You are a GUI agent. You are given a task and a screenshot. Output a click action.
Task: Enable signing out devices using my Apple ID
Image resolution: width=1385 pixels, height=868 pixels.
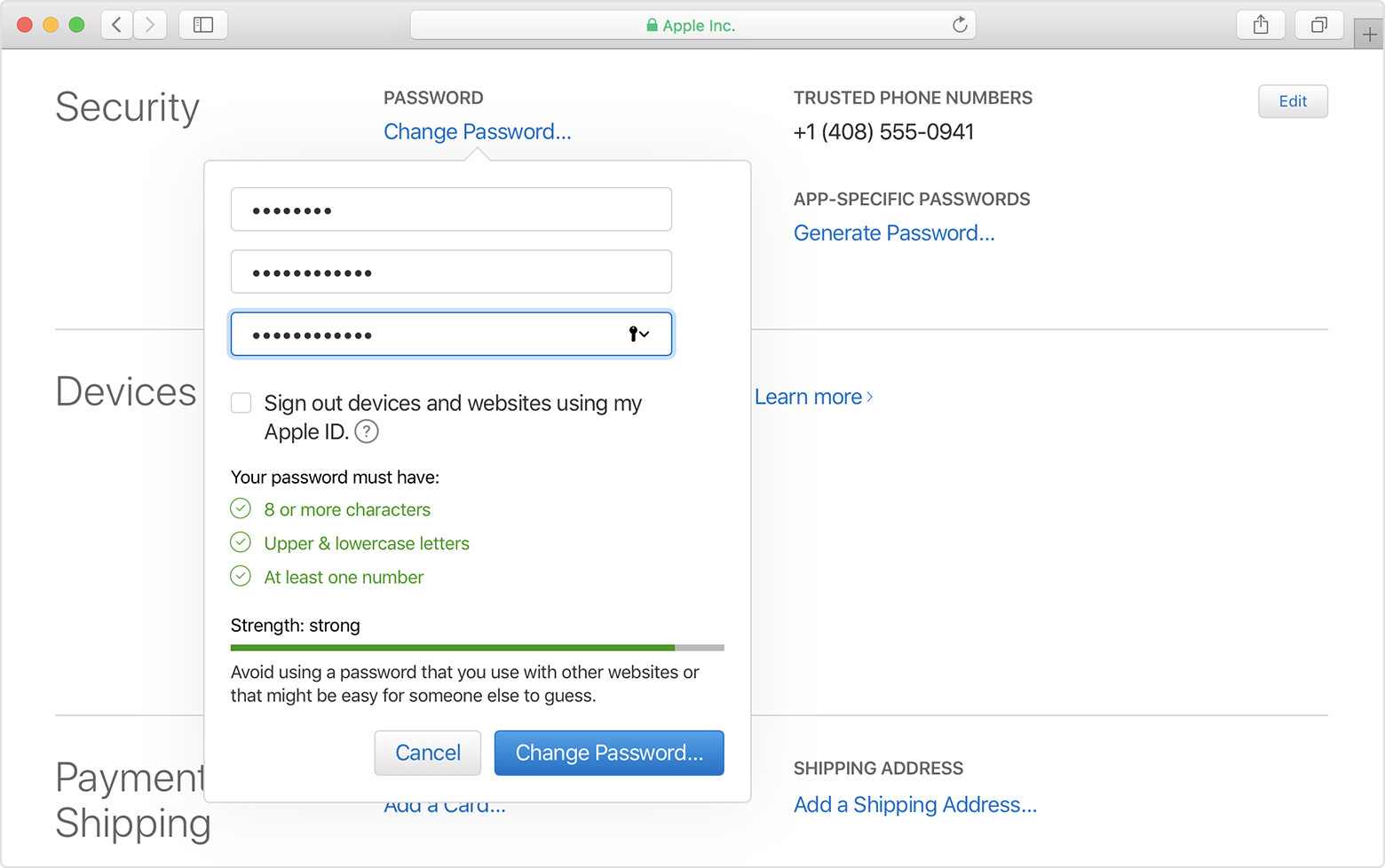click(x=241, y=403)
